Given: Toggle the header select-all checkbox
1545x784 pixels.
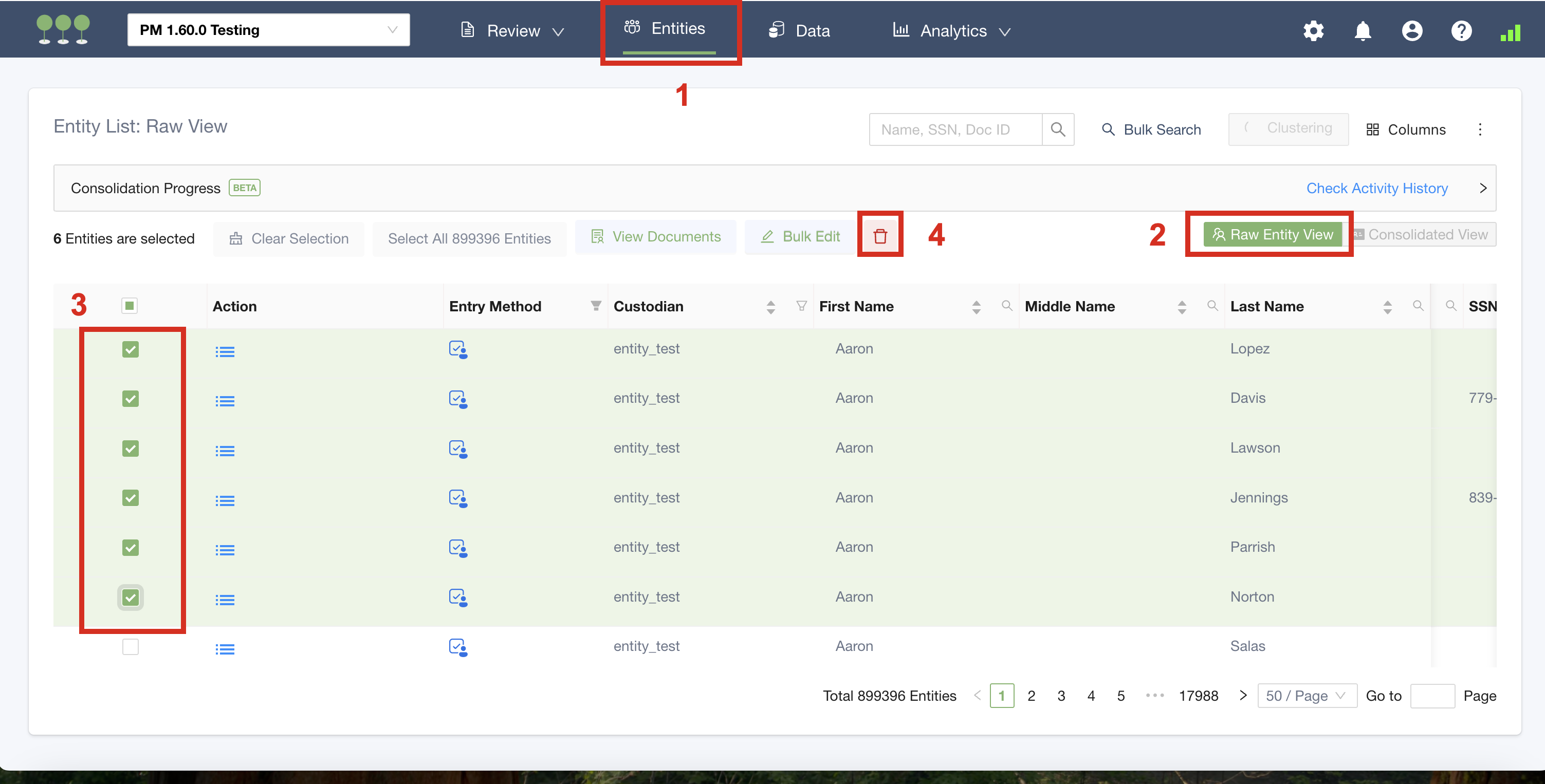Looking at the screenshot, I should coord(130,306).
